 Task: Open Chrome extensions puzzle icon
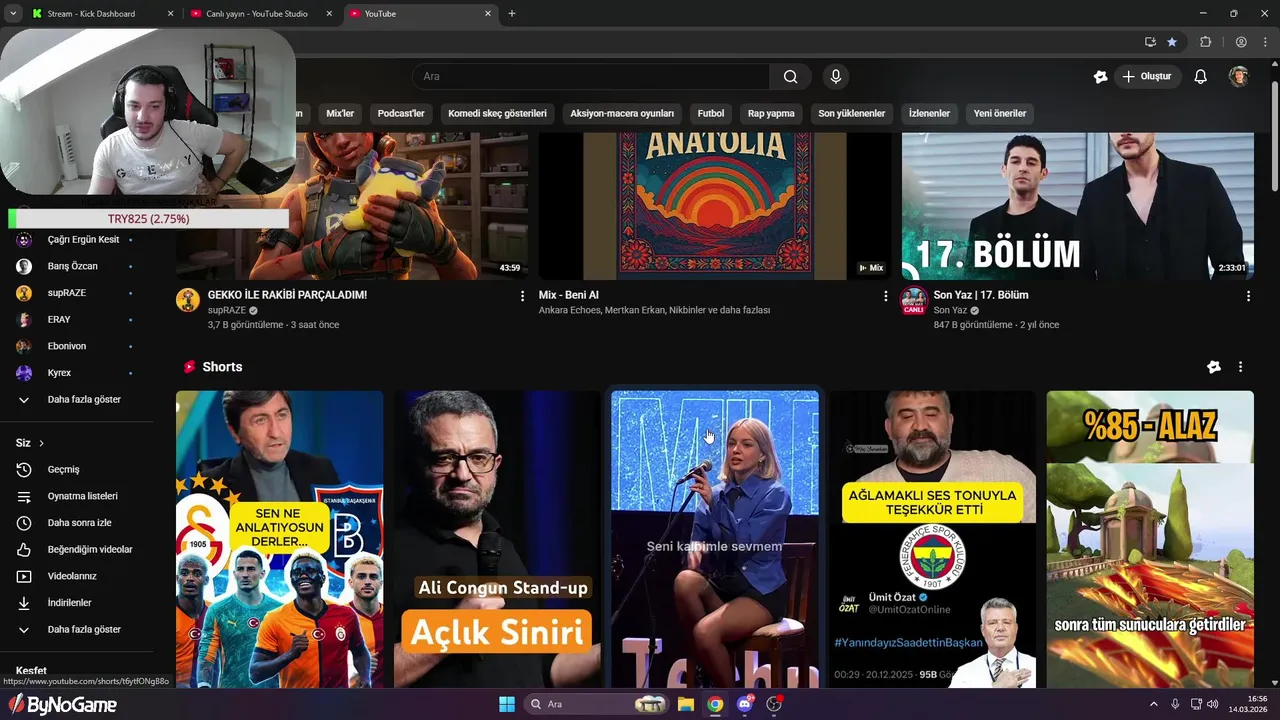click(1205, 42)
